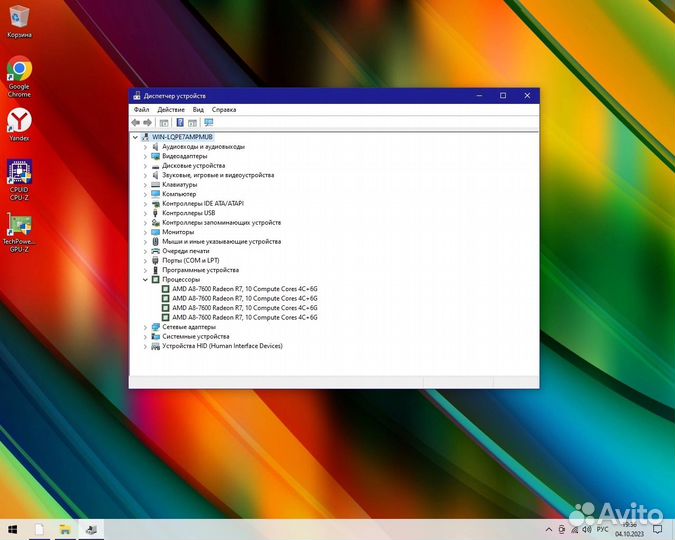Screen dimensions: 675x540
Task: Expand Звуковые, игровые и видеоустройства node
Action: [x=145, y=175]
